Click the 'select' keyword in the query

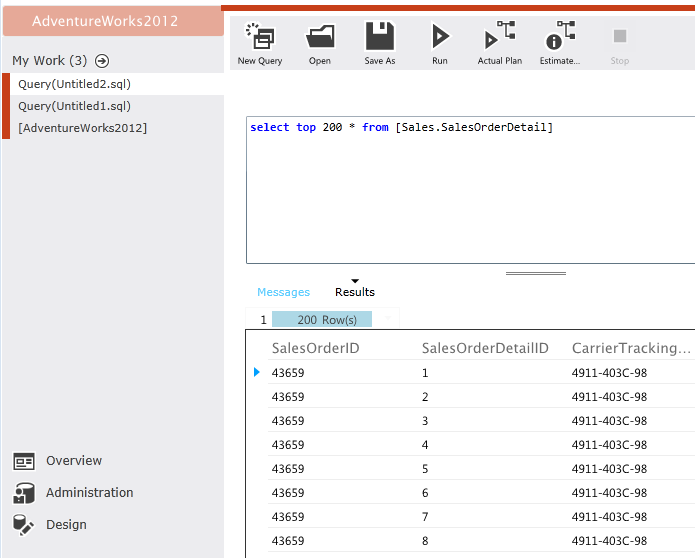tap(269, 127)
